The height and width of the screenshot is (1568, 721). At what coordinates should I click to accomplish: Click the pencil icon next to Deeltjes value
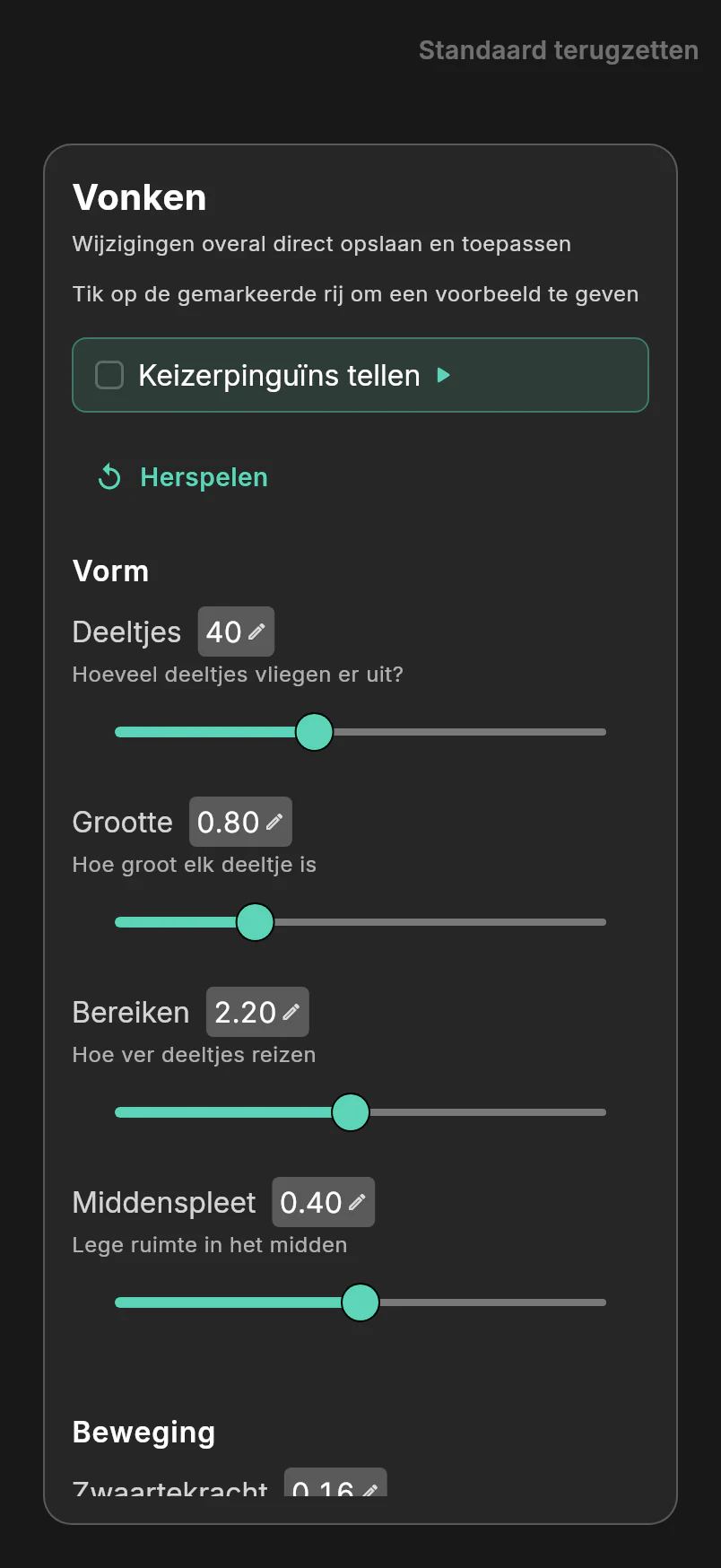(x=256, y=632)
